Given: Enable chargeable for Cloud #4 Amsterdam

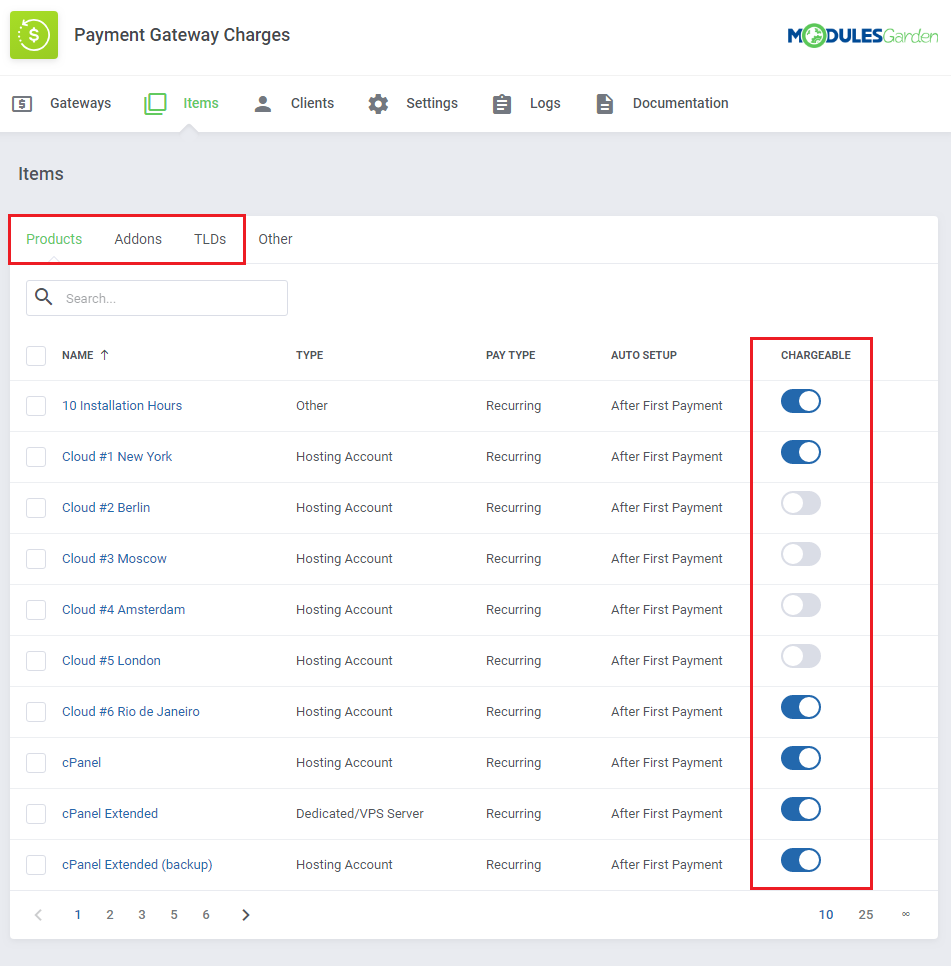Looking at the screenshot, I should click(x=801, y=606).
